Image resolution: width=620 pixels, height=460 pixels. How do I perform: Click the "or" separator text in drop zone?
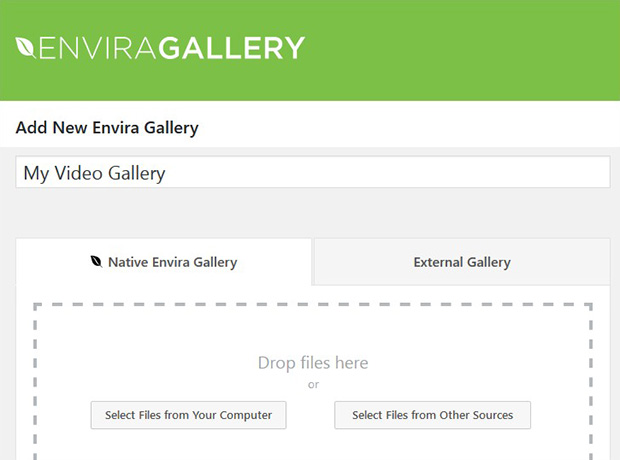click(x=313, y=384)
